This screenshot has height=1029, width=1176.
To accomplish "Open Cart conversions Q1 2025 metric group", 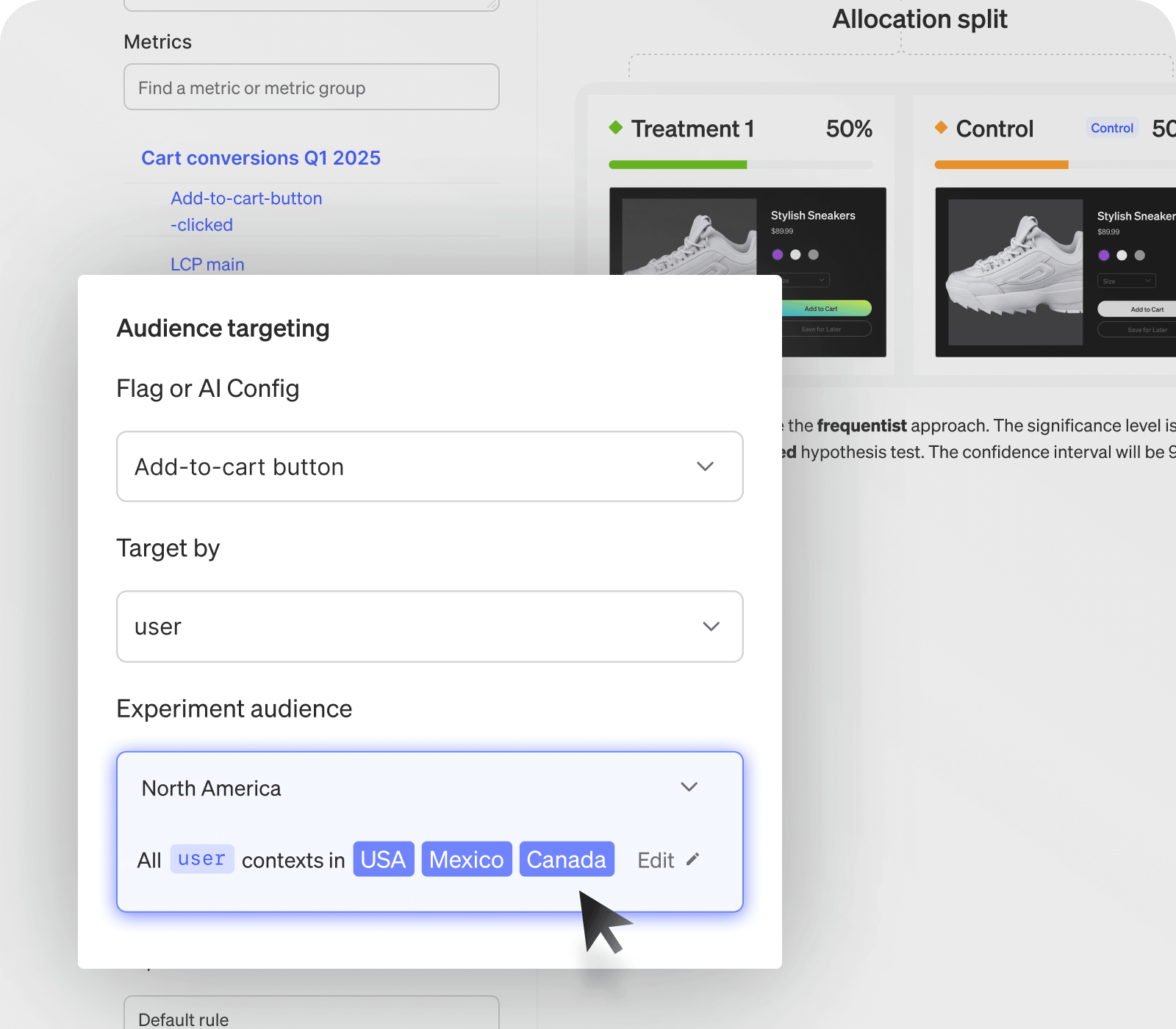I will (261, 158).
